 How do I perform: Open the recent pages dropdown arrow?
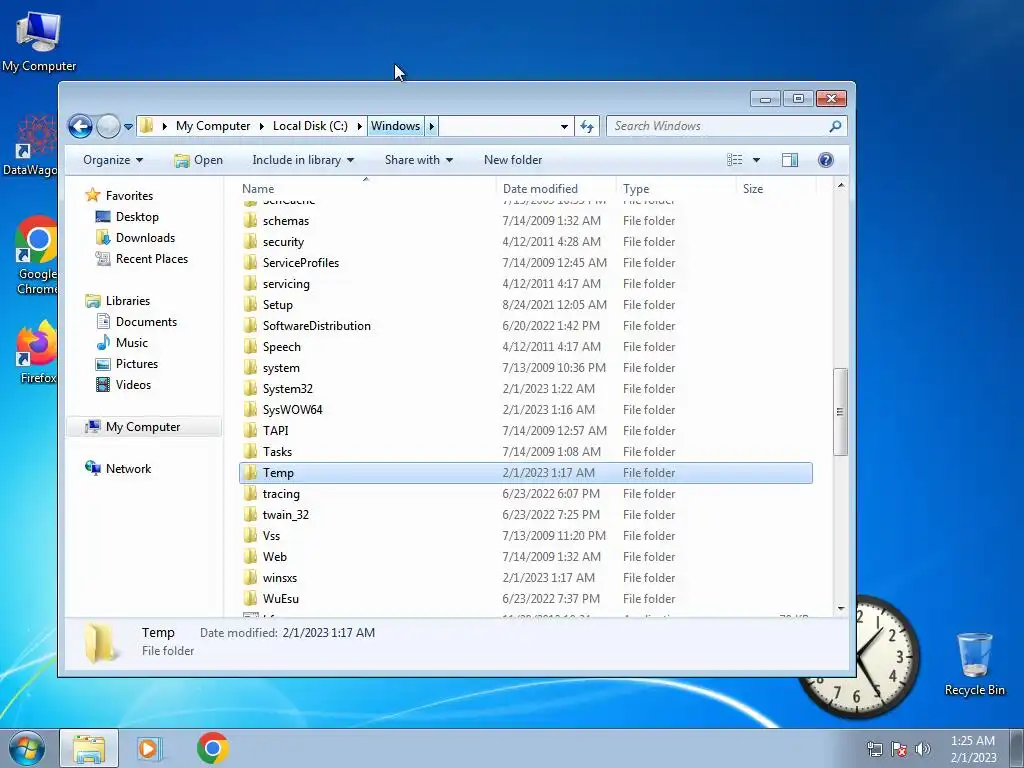(129, 127)
